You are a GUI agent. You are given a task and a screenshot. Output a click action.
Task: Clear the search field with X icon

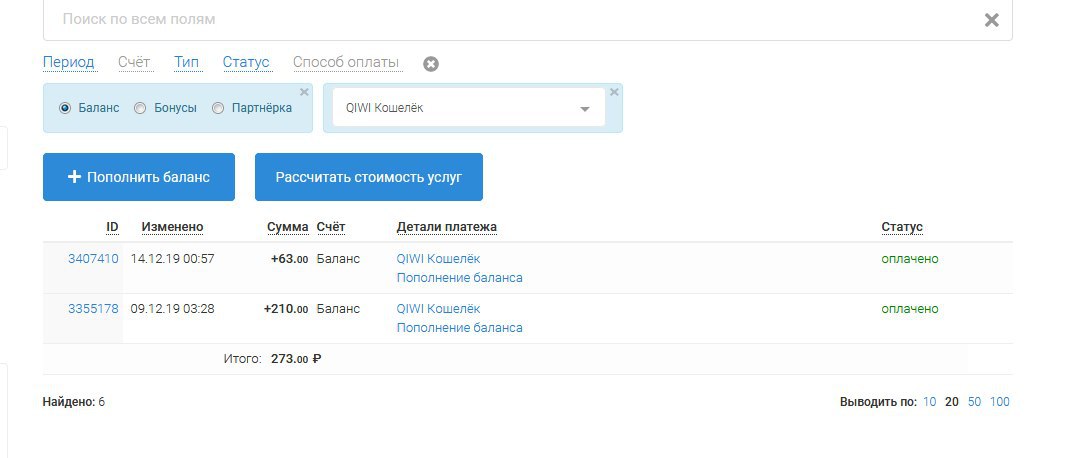click(x=991, y=20)
